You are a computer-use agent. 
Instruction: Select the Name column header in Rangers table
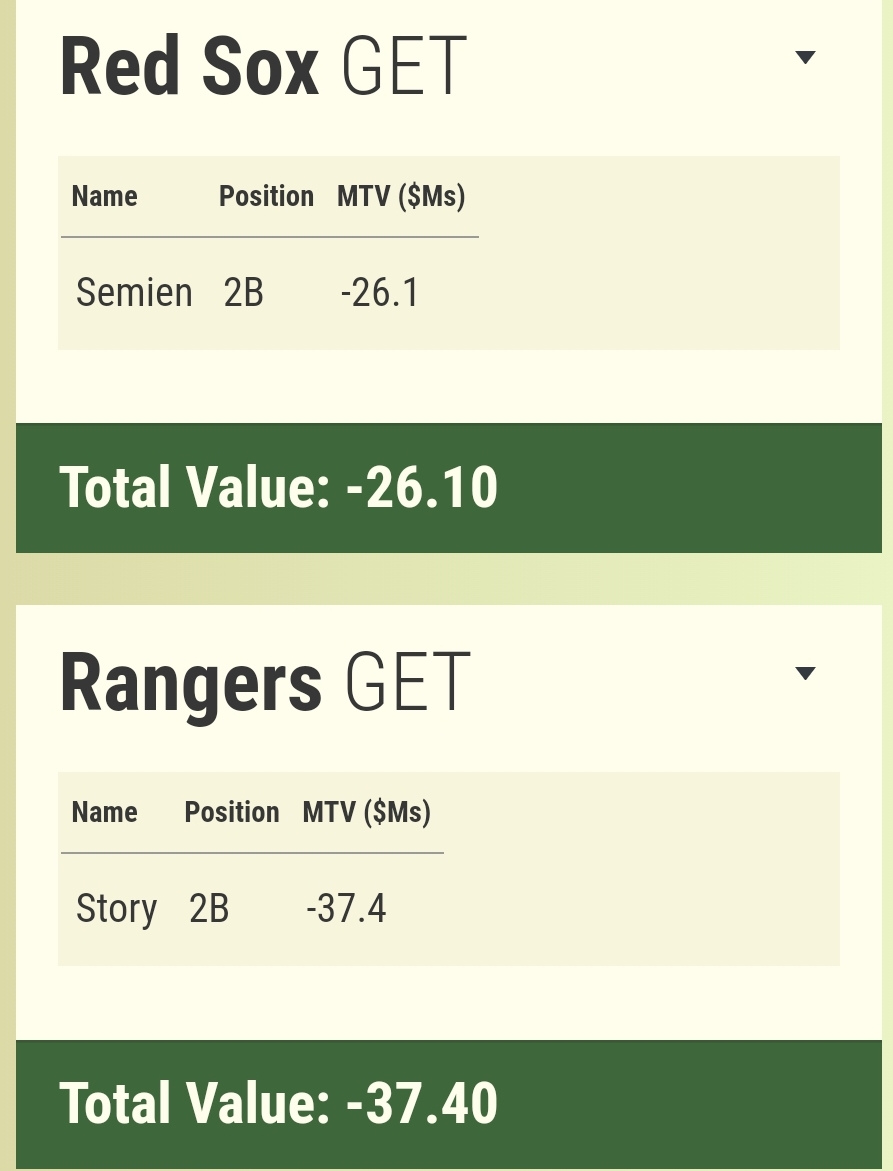click(x=105, y=813)
